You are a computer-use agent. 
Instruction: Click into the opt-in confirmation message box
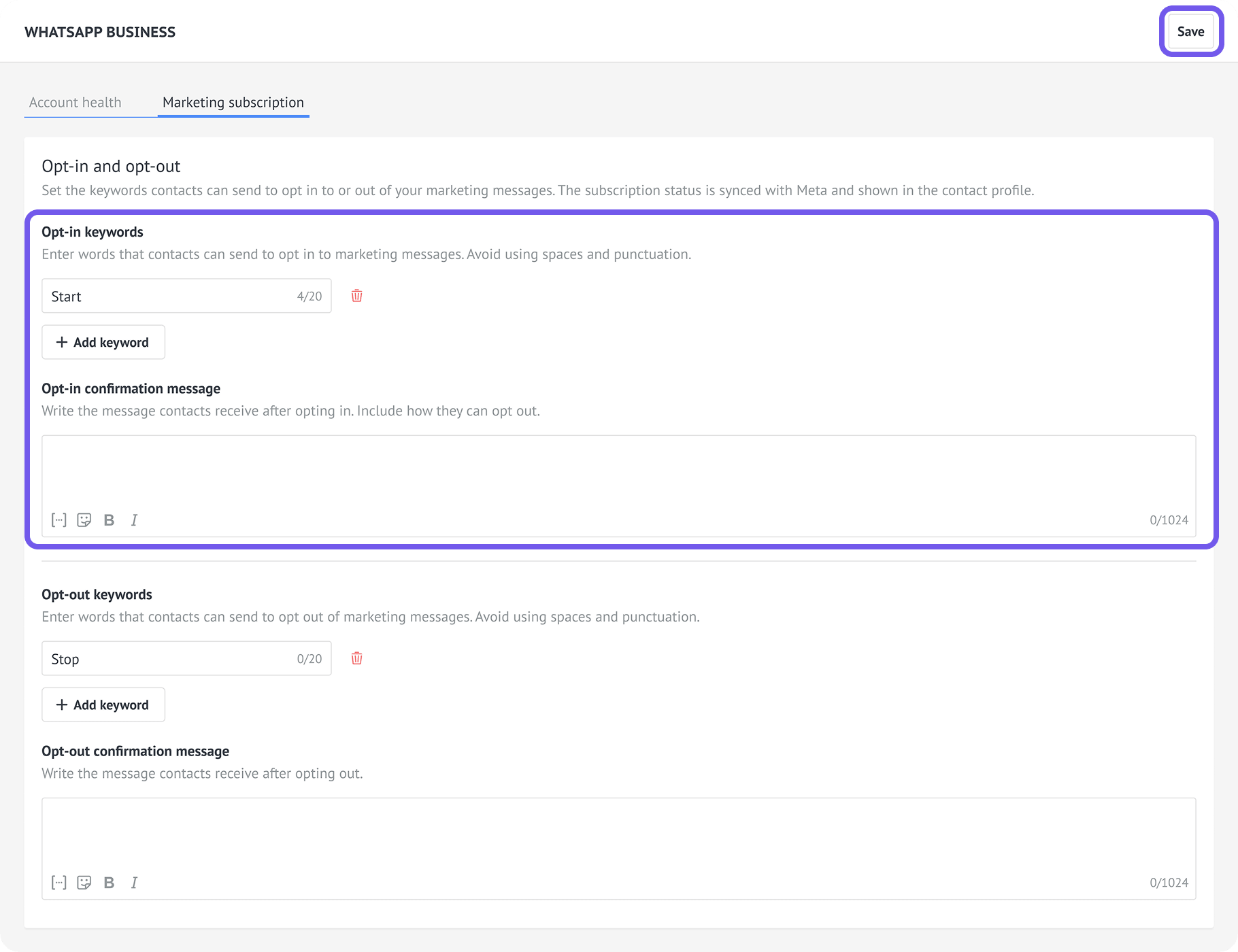click(619, 486)
